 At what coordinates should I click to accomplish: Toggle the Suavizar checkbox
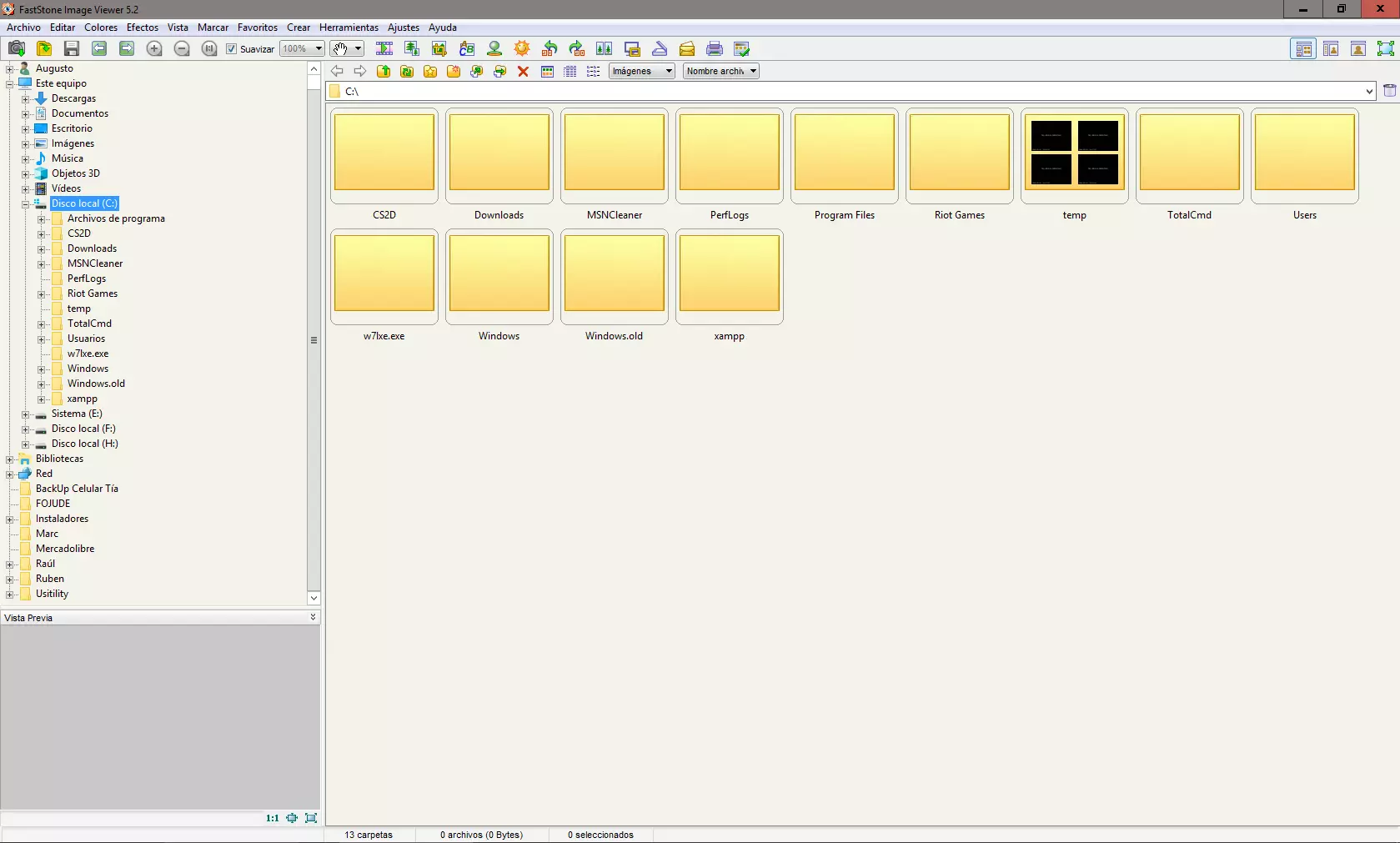coord(232,49)
